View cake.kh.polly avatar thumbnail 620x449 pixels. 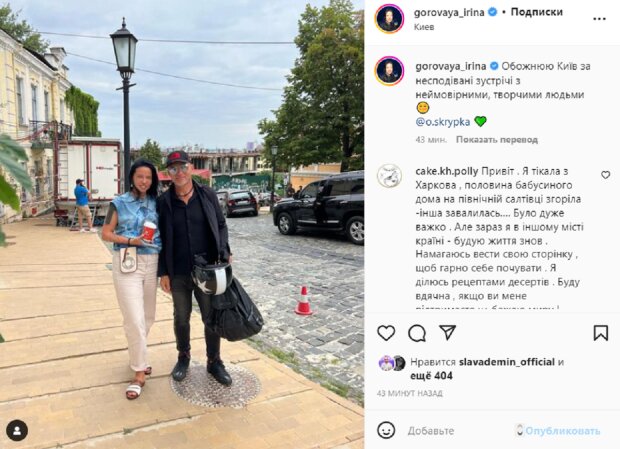click(x=389, y=175)
